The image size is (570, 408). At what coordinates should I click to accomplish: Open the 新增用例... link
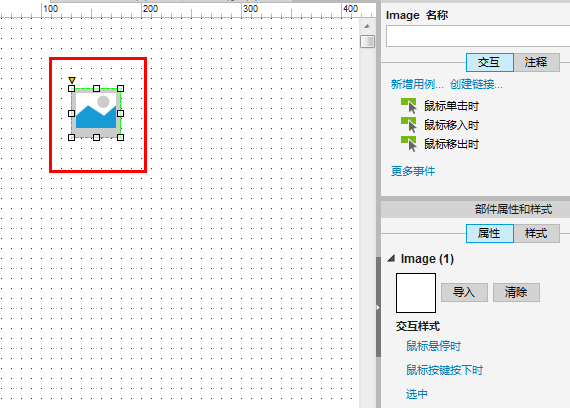point(417,84)
